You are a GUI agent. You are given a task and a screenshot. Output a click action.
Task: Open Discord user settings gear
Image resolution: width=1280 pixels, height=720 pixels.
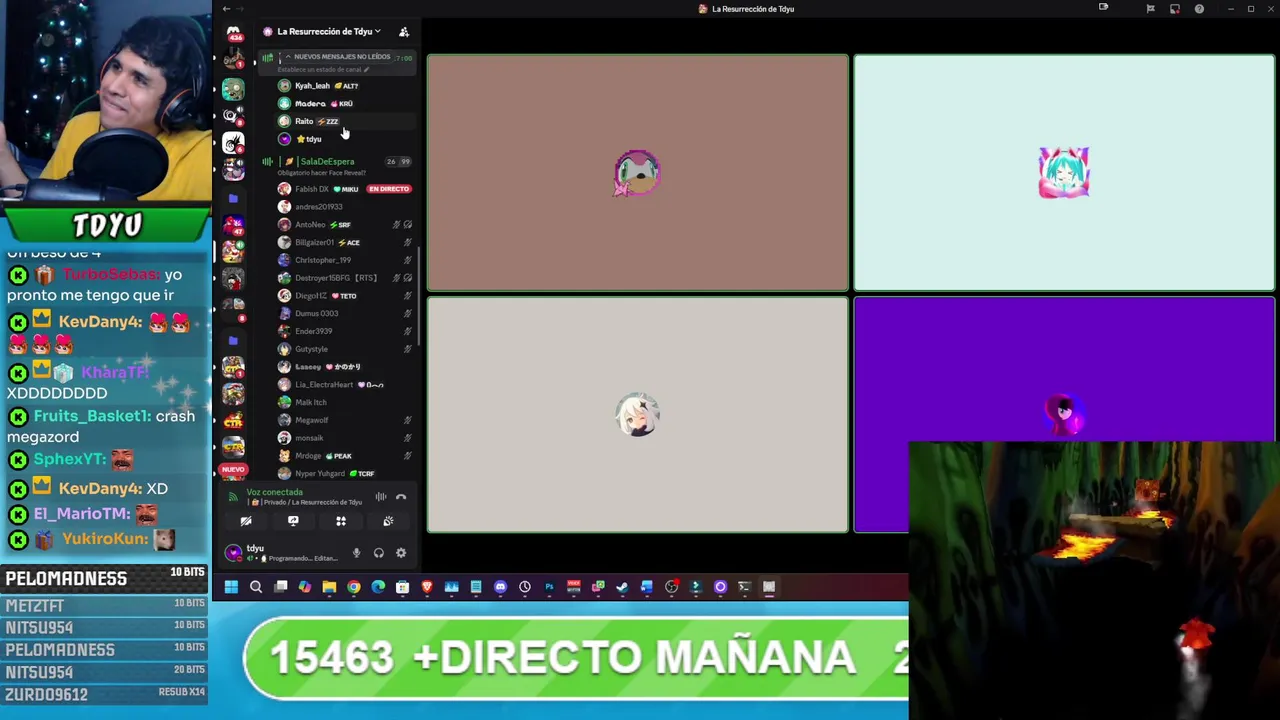[401, 553]
